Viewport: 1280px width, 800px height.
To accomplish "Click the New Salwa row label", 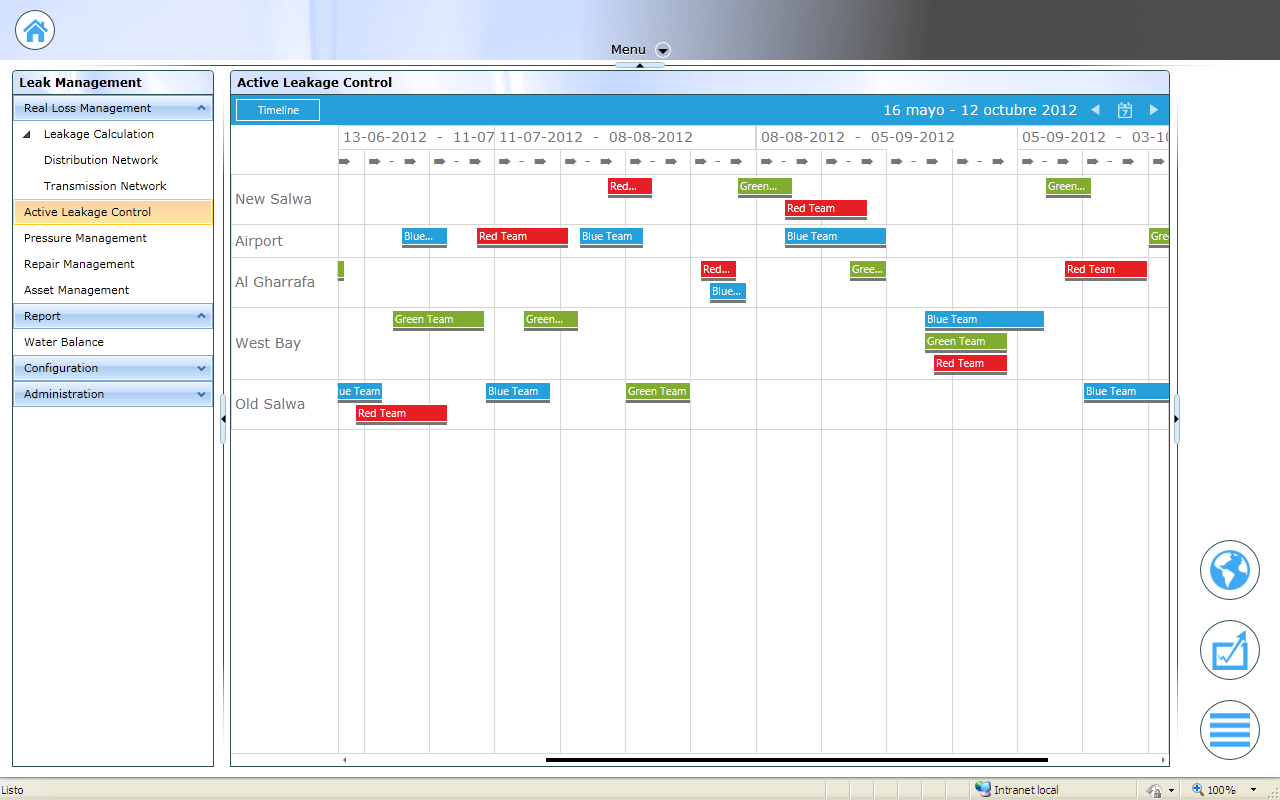I will click(x=273, y=199).
